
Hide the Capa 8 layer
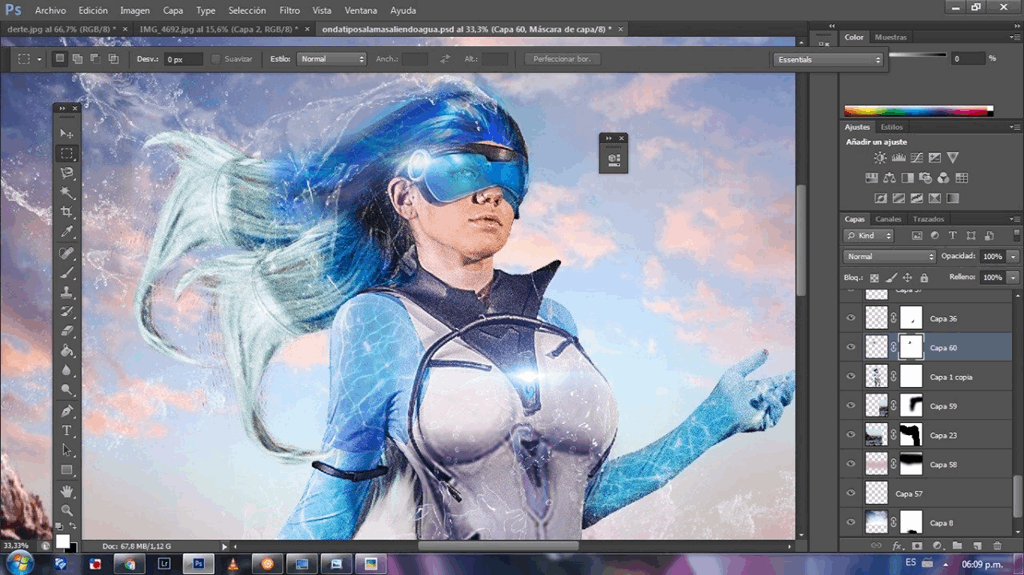click(x=851, y=522)
